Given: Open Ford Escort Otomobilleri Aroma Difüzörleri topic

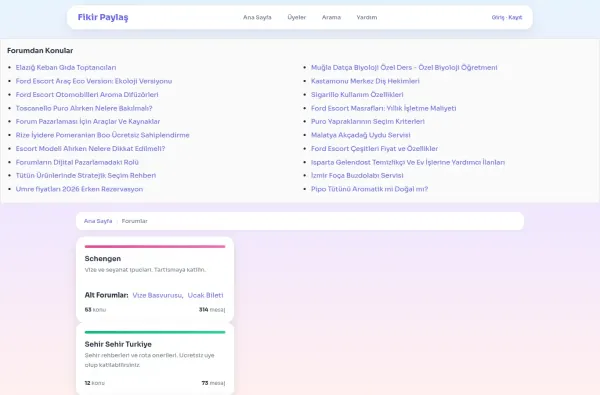Looking at the screenshot, I should (87, 95).
